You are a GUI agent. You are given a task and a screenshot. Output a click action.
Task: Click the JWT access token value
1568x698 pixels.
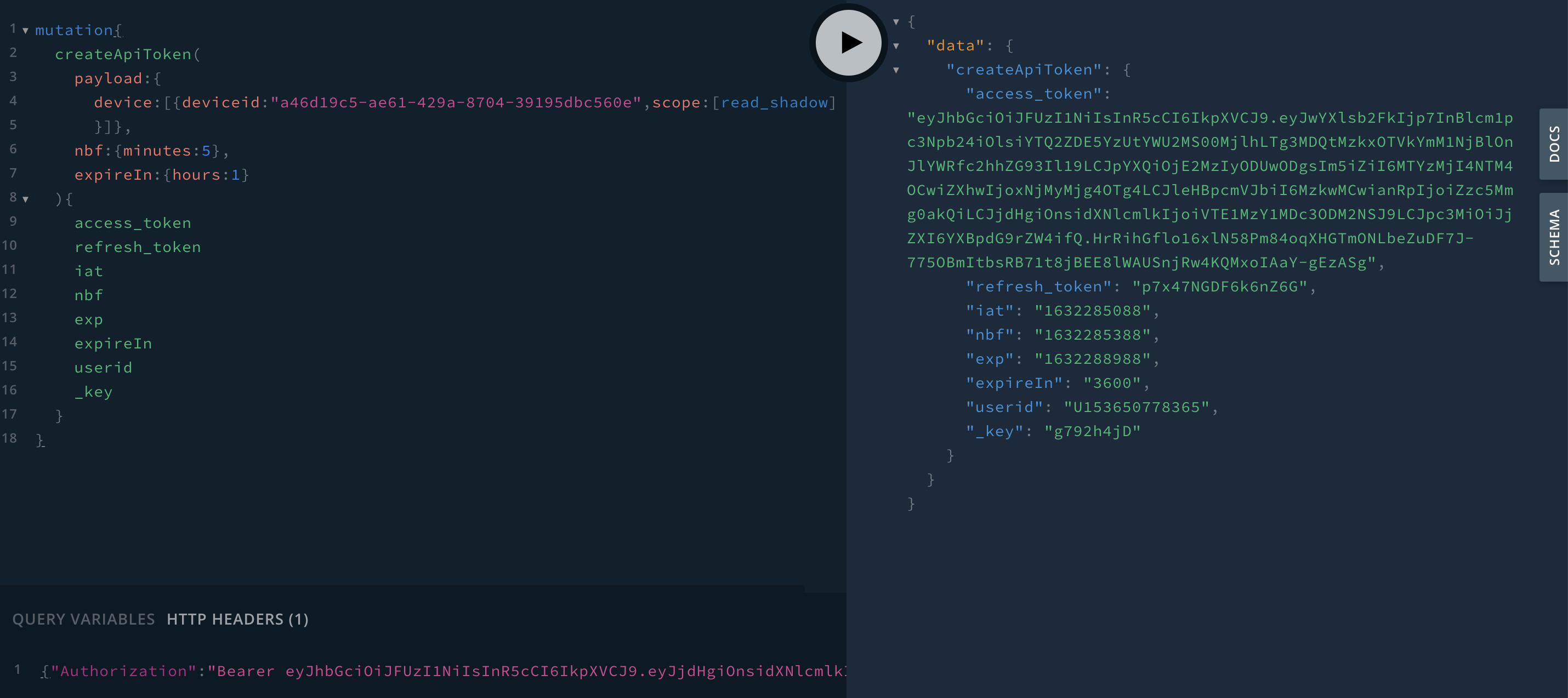(x=1210, y=190)
